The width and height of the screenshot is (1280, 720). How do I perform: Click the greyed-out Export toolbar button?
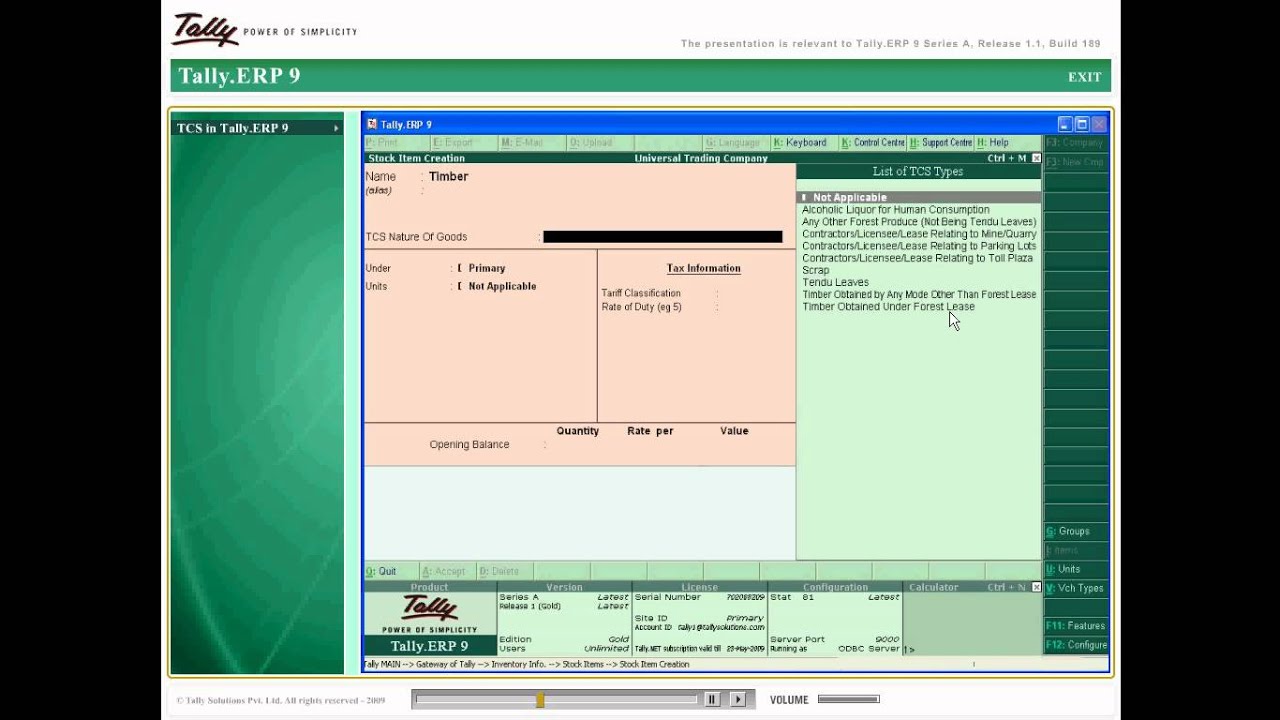tap(453, 143)
